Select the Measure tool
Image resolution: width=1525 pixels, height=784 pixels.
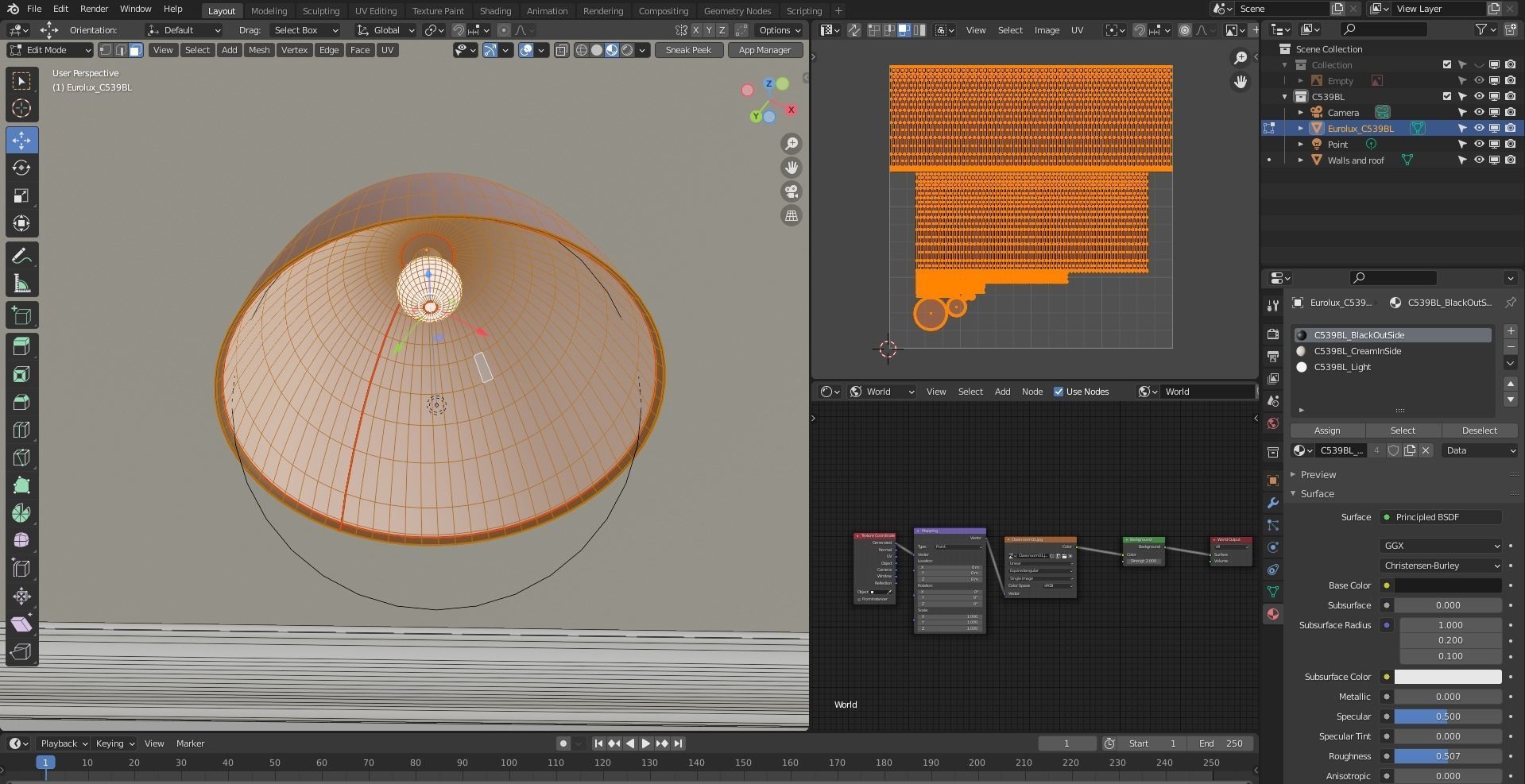click(x=21, y=284)
